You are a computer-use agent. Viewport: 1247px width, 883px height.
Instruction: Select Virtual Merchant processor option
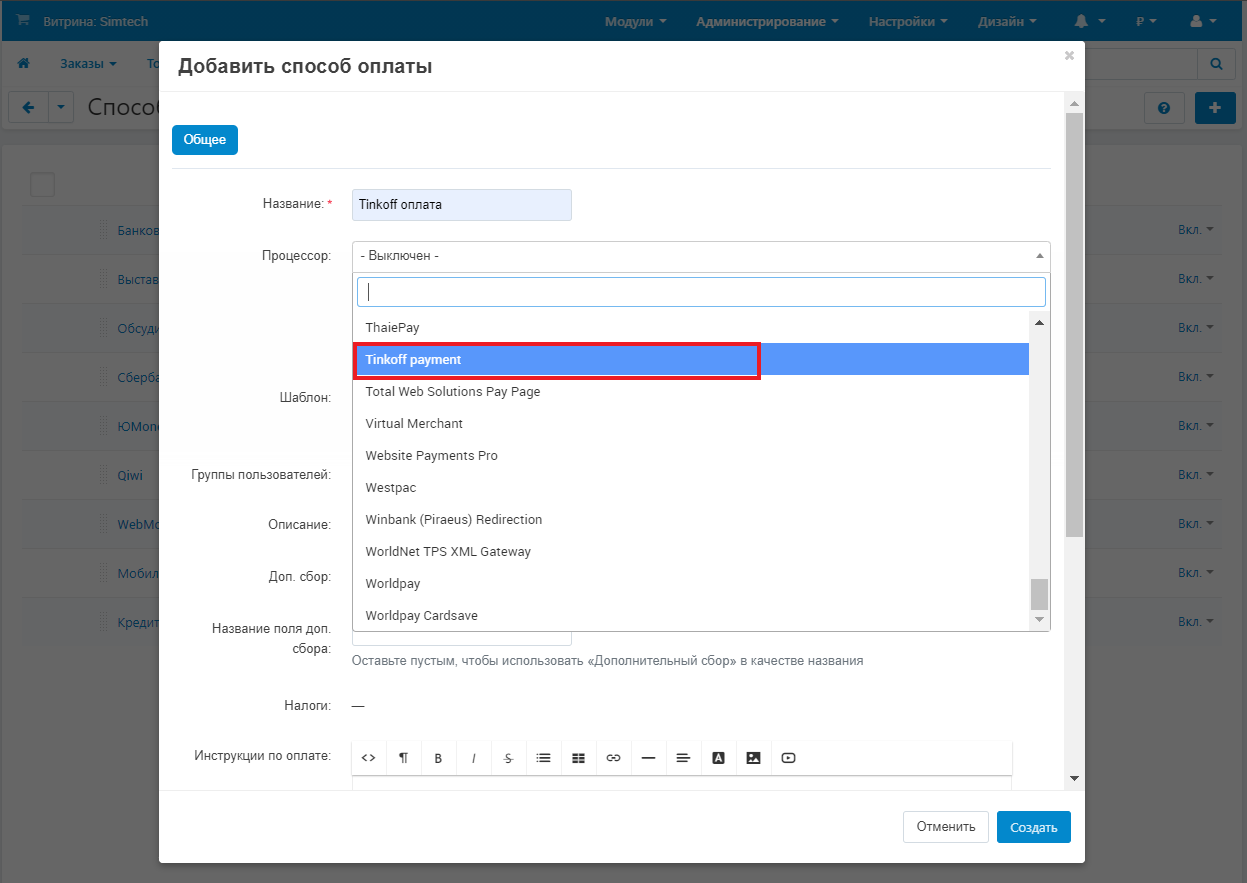pyautogui.click(x=691, y=424)
